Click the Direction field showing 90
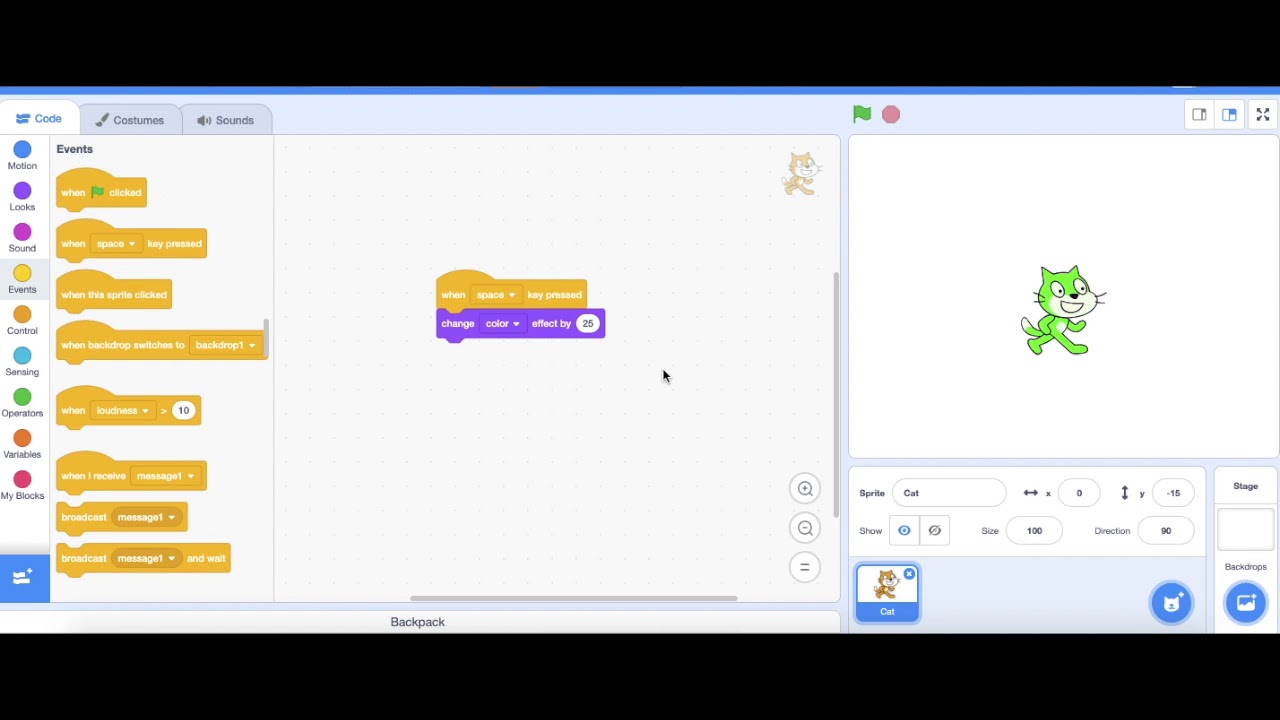 (x=1166, y=531)
